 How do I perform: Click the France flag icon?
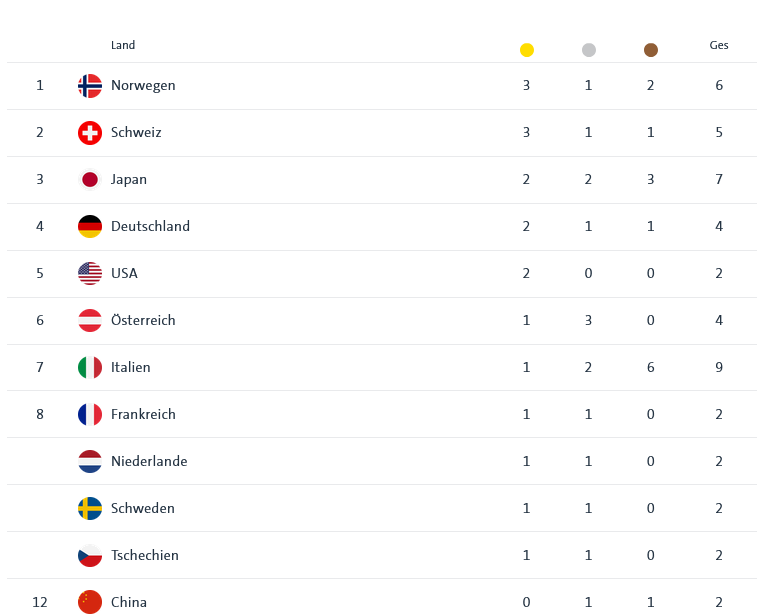coord(90,415)
